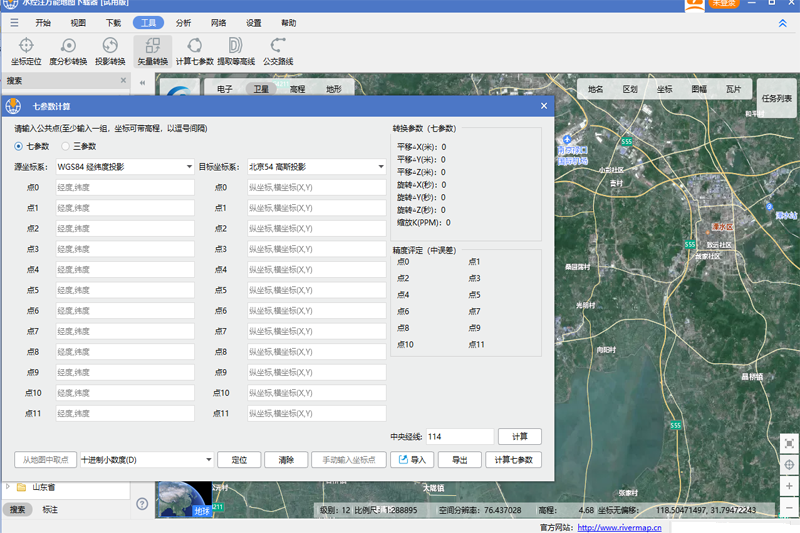Switch to the 设置 menu tab
800x533 pixels.
point(253,22)
